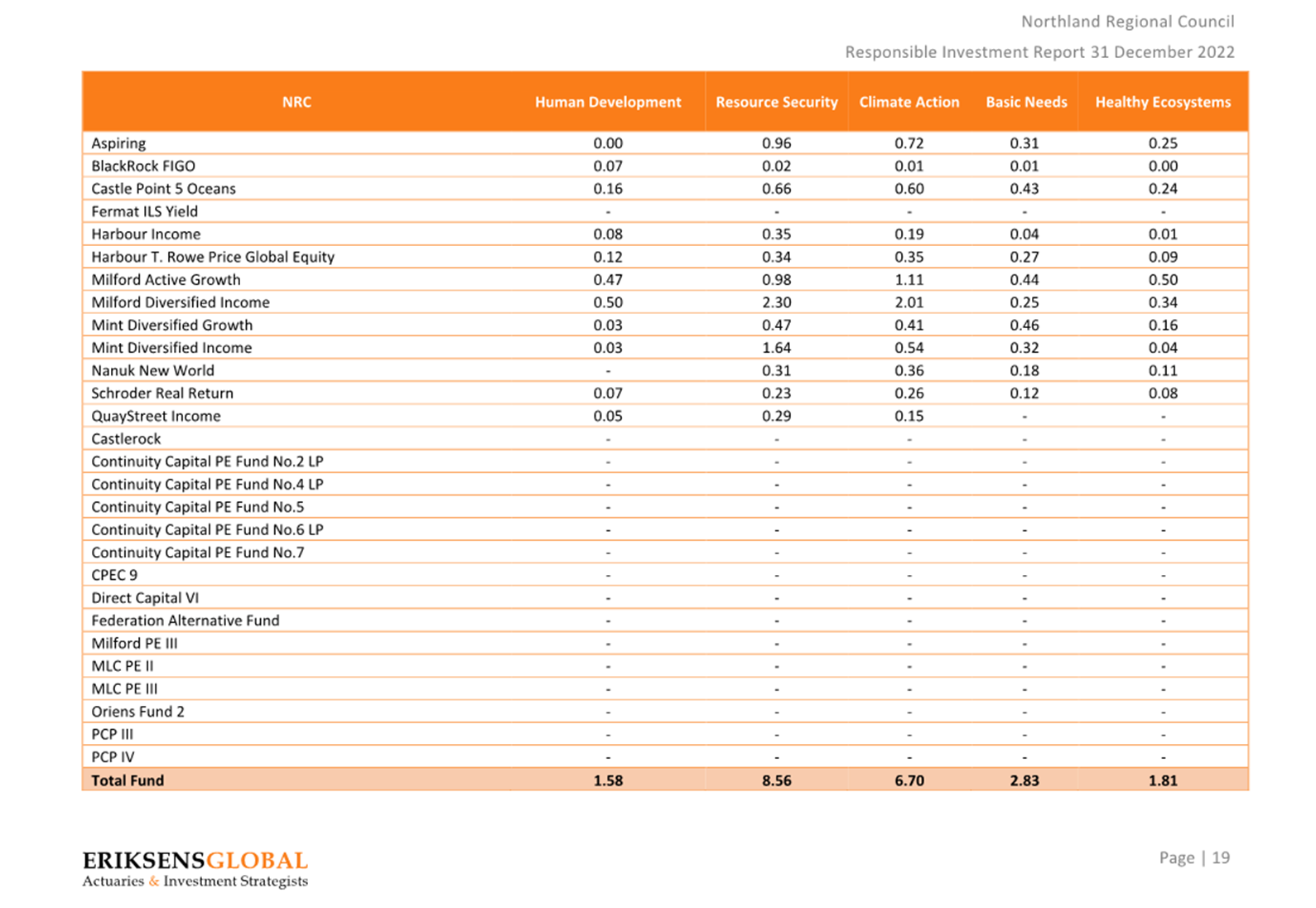1316x908 pixels.
Task: Click Total Fund Basic Needs value 2.83
Action: (1024, 780)
